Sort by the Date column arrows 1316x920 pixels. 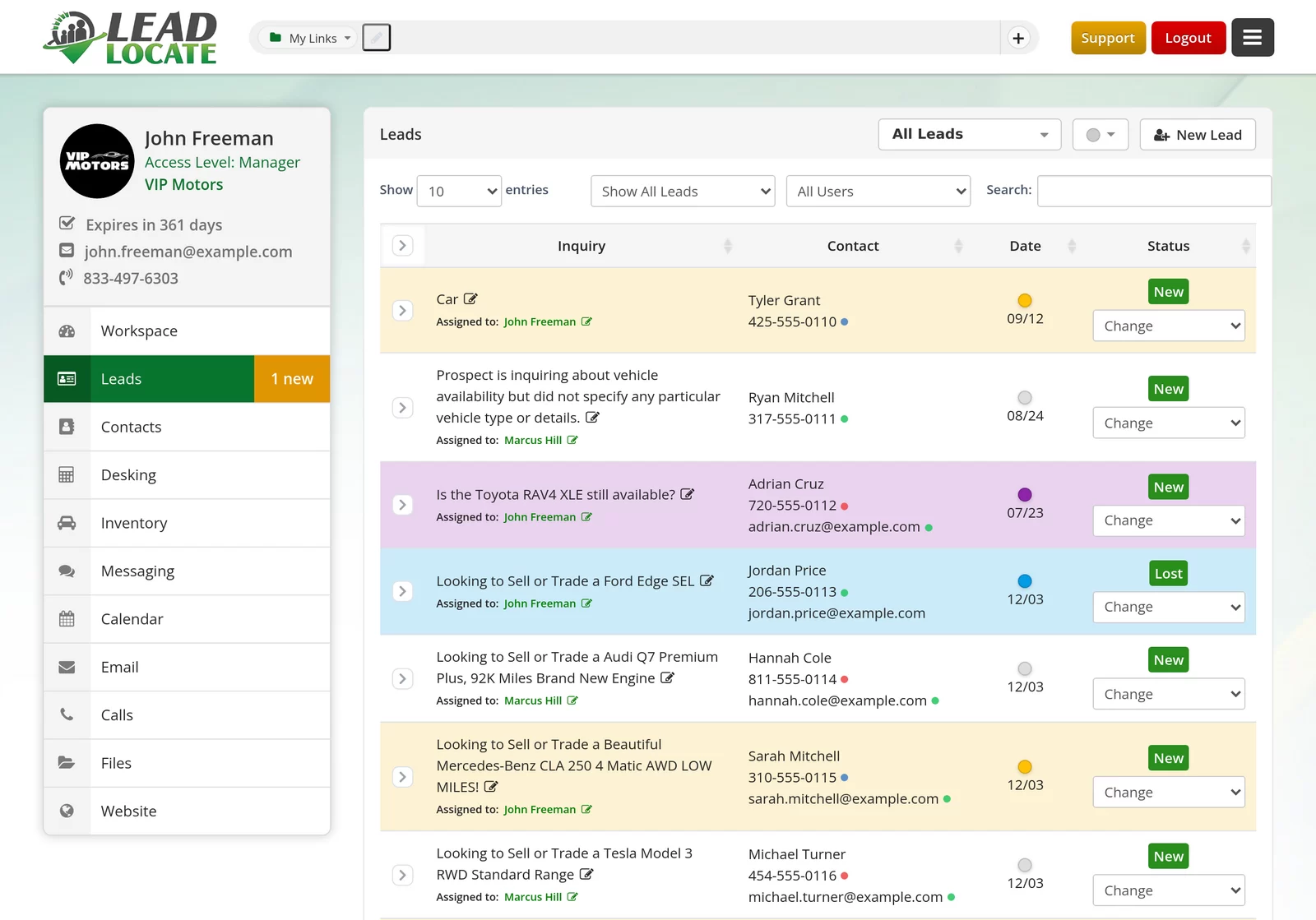pyautogui.click(x=1072, y=246)
